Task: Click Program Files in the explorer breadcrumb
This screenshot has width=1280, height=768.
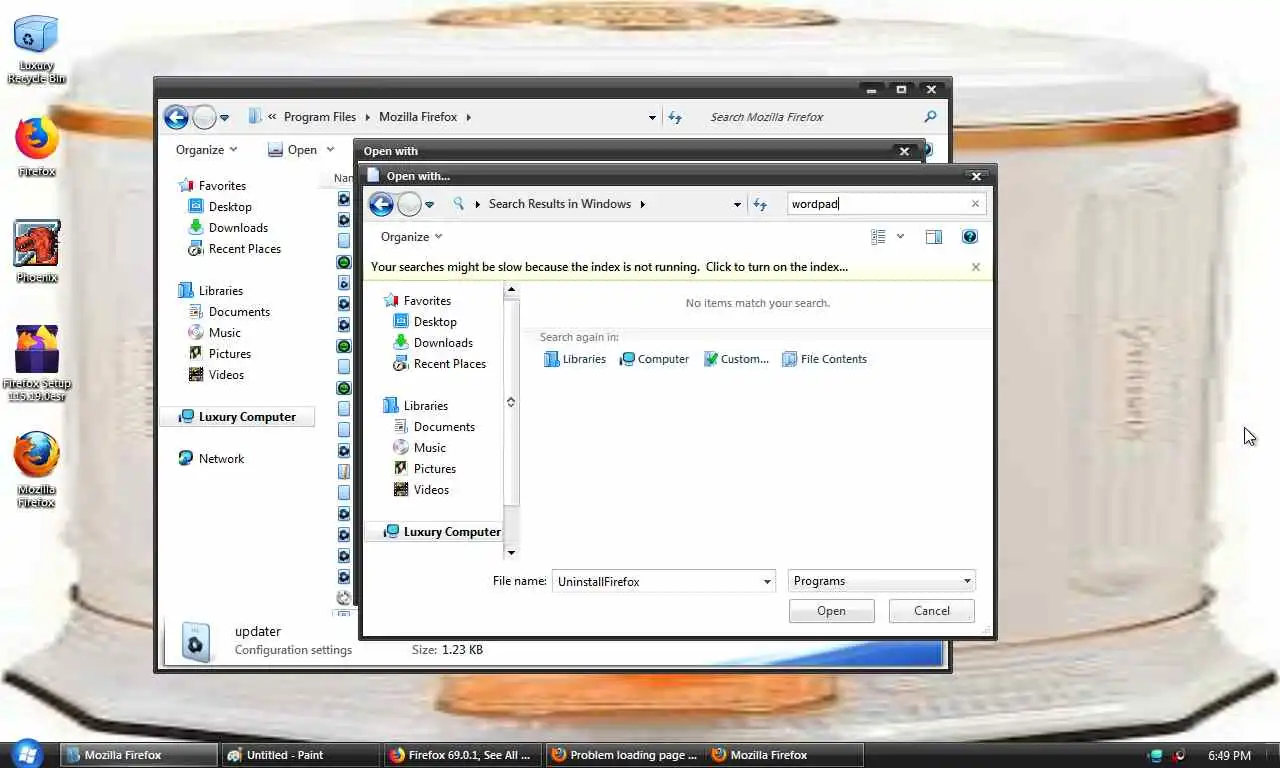Action: [320, 117]
